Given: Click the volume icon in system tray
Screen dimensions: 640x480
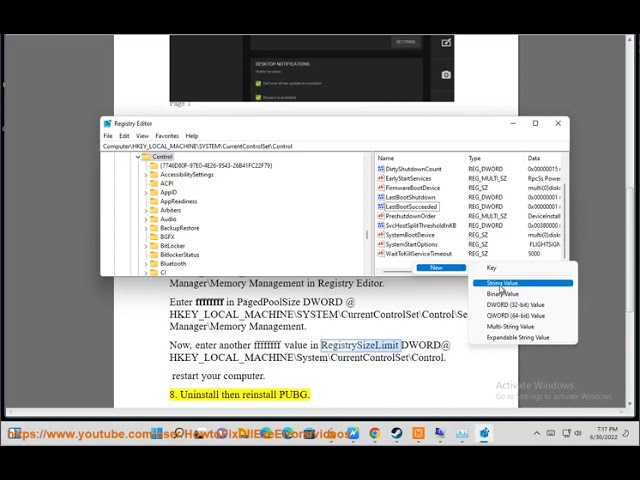Looking at the screenshot, I should [578, 433].
